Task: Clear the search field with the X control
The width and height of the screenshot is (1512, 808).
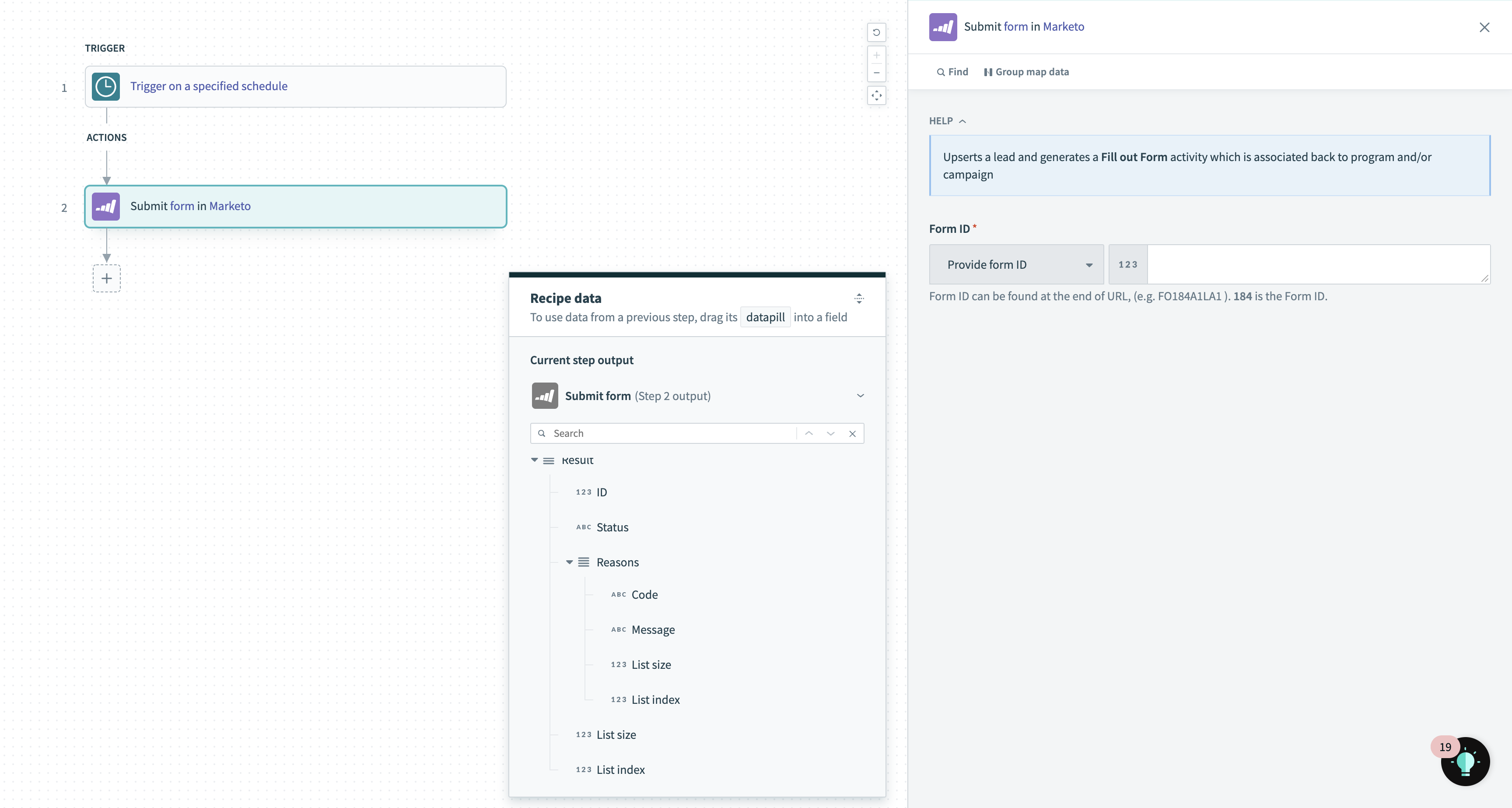Action: point(852,433)
